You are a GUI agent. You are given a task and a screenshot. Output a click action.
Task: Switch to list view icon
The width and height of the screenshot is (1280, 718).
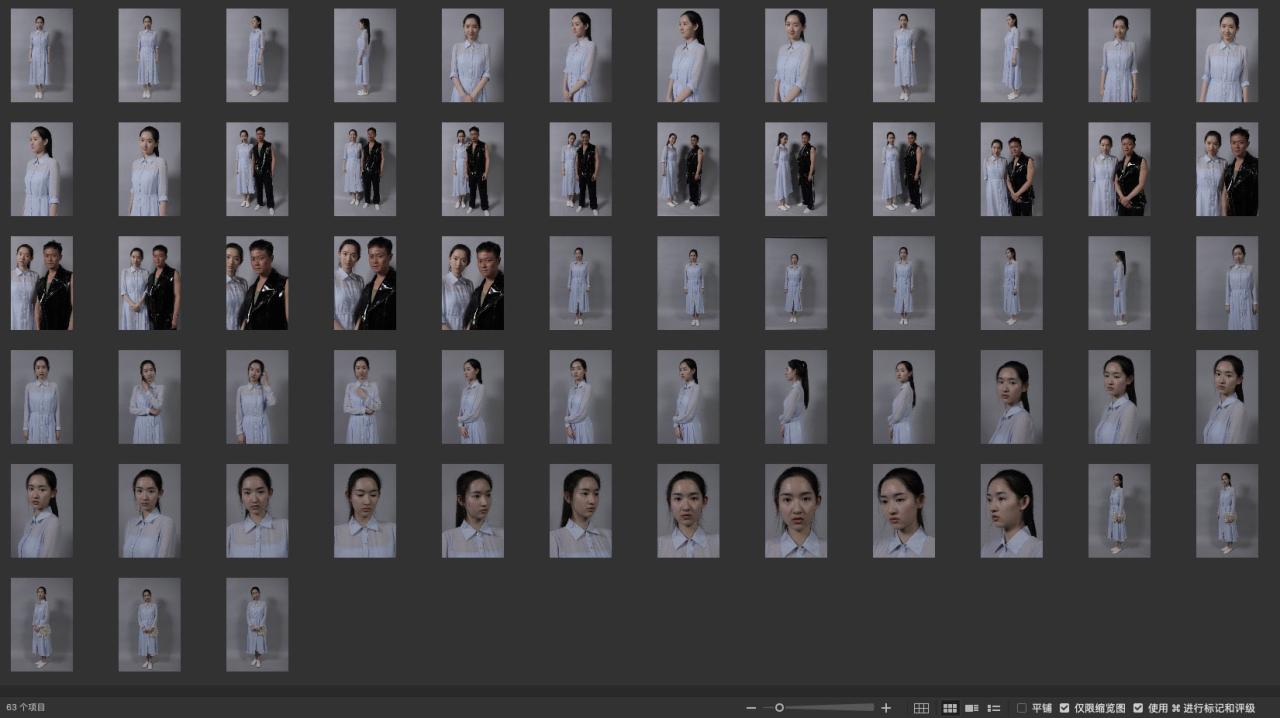click(994, 708)
